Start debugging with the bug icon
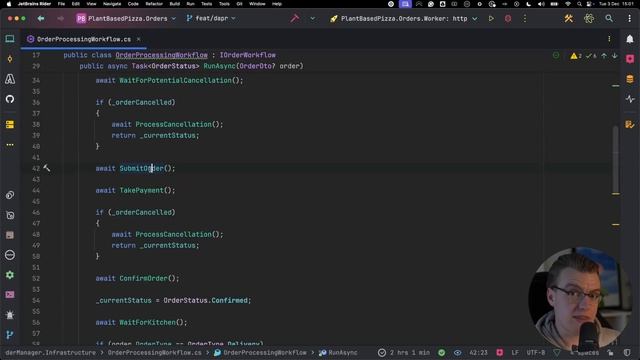Viewport: 640px width, 360px height. 508,18
